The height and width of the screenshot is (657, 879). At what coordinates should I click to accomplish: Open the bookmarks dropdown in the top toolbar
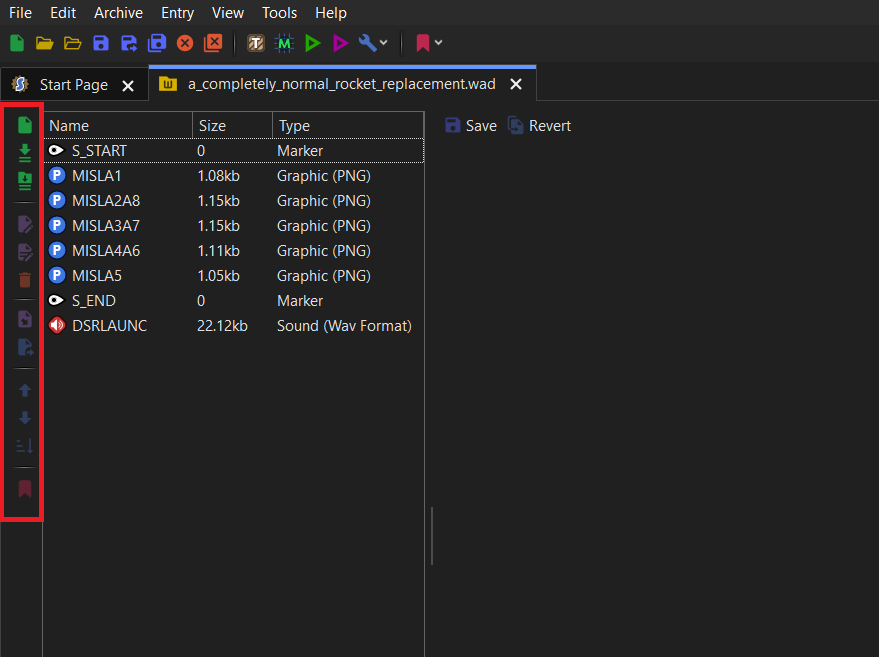[x=438, y=43]
